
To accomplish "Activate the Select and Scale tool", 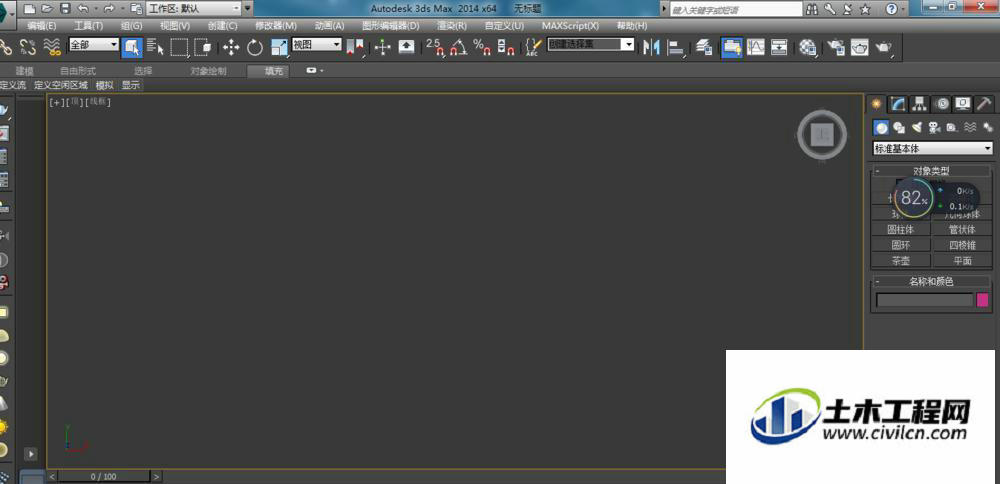I will 279,47.
